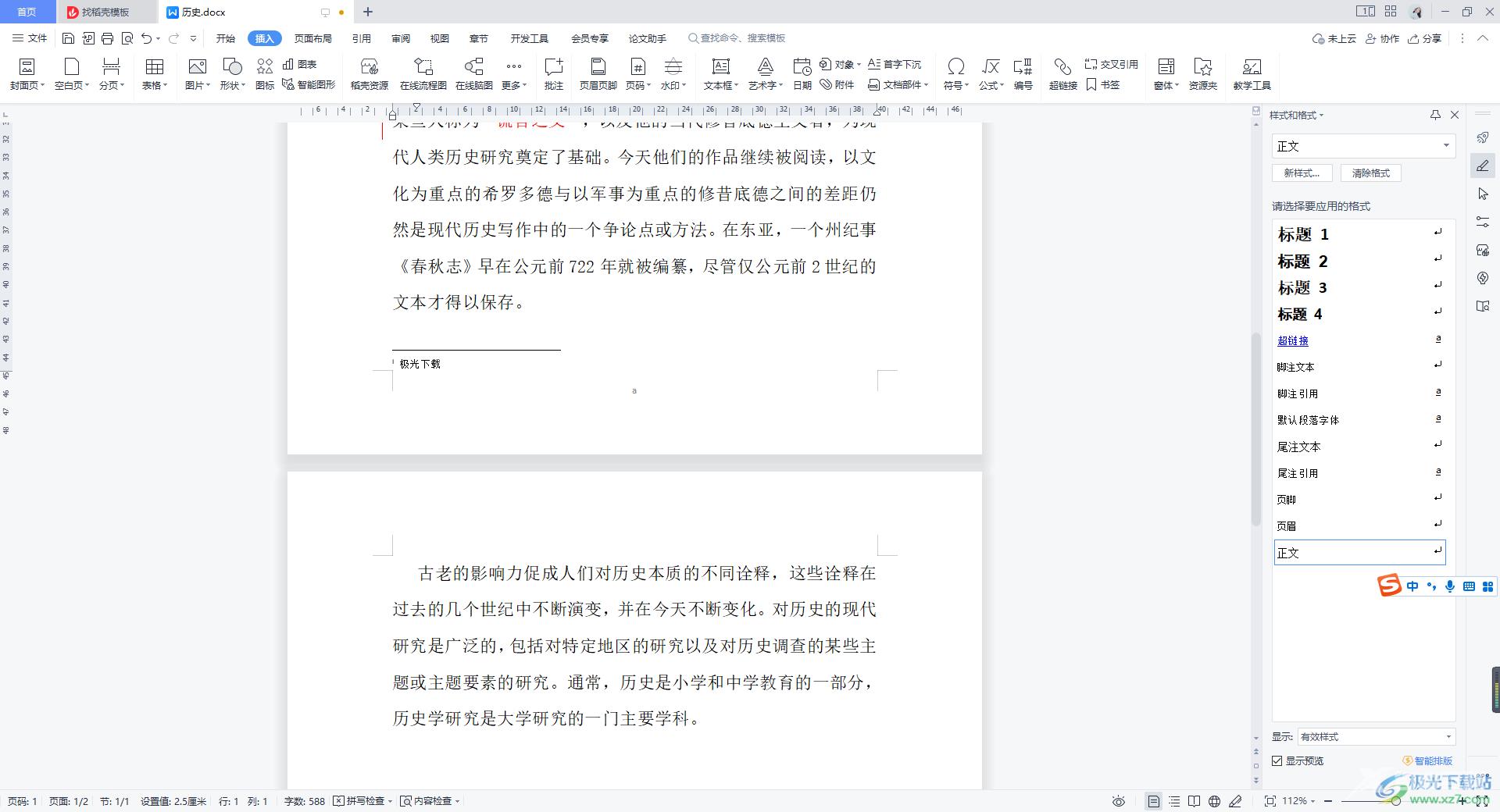Viewport: 1500px width, 812px height.
Task: Click the zoom out minus button
Action: [1328, 801]
